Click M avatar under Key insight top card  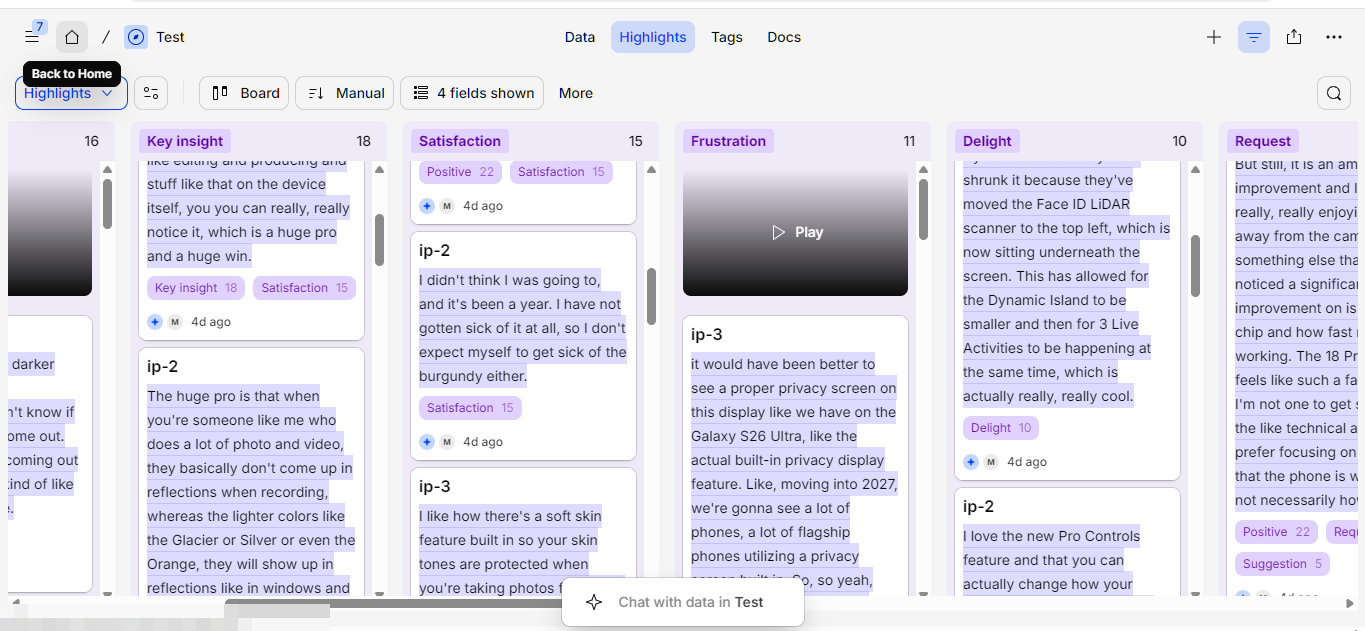point(175,322)
